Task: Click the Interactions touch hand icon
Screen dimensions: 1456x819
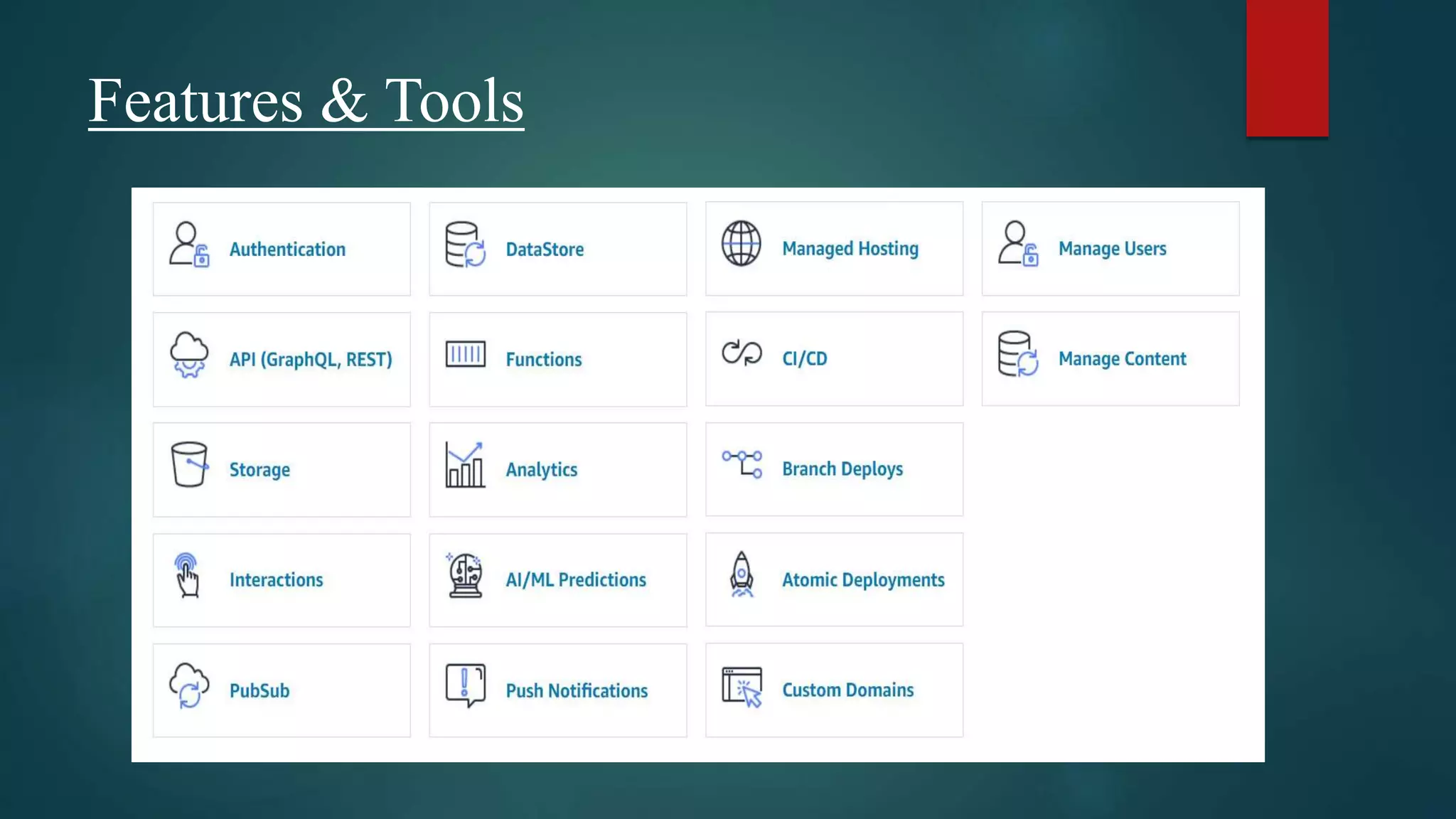Action: tap(188, 575)
